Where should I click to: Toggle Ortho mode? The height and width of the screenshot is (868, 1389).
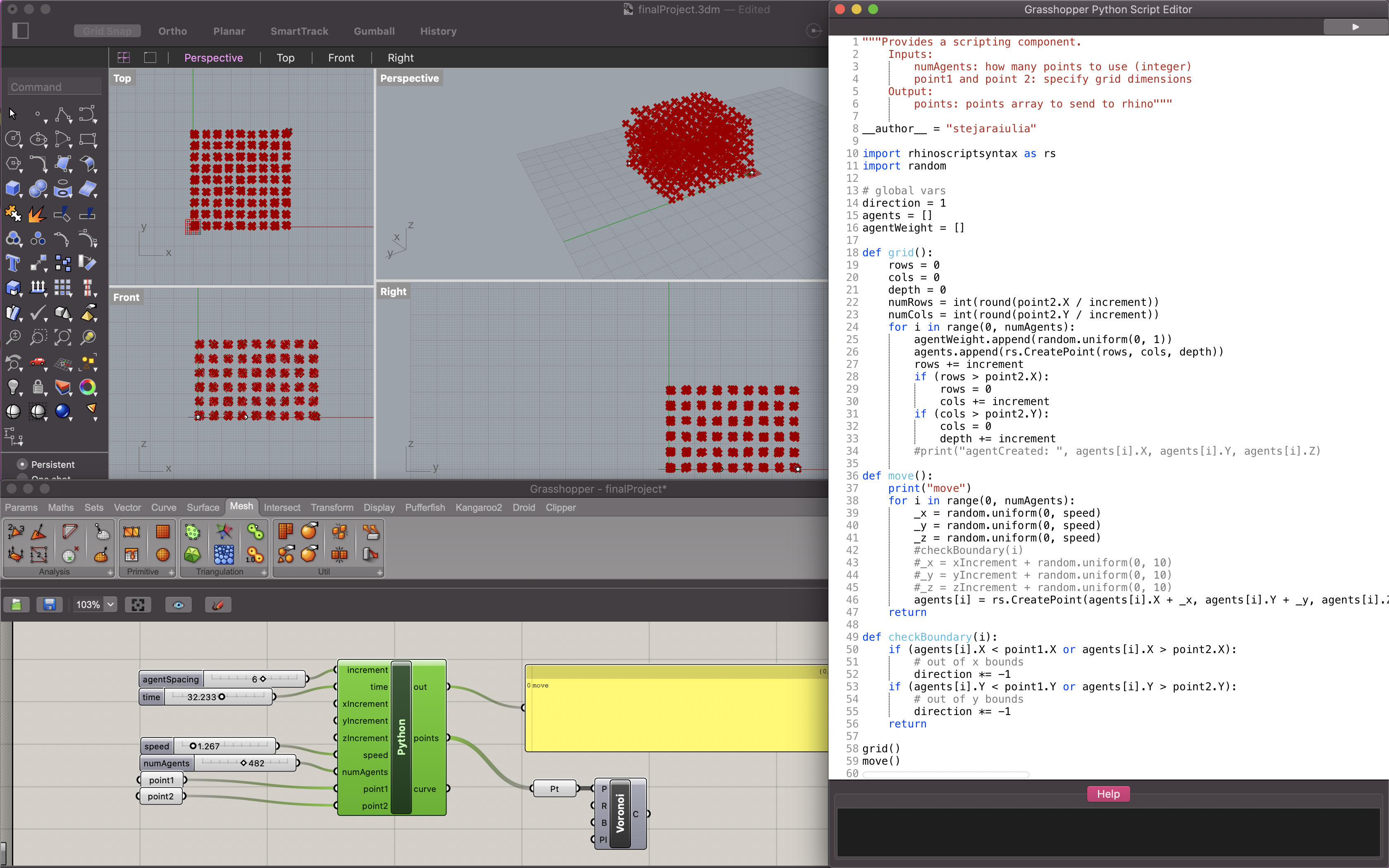click(x=173, y=31)
